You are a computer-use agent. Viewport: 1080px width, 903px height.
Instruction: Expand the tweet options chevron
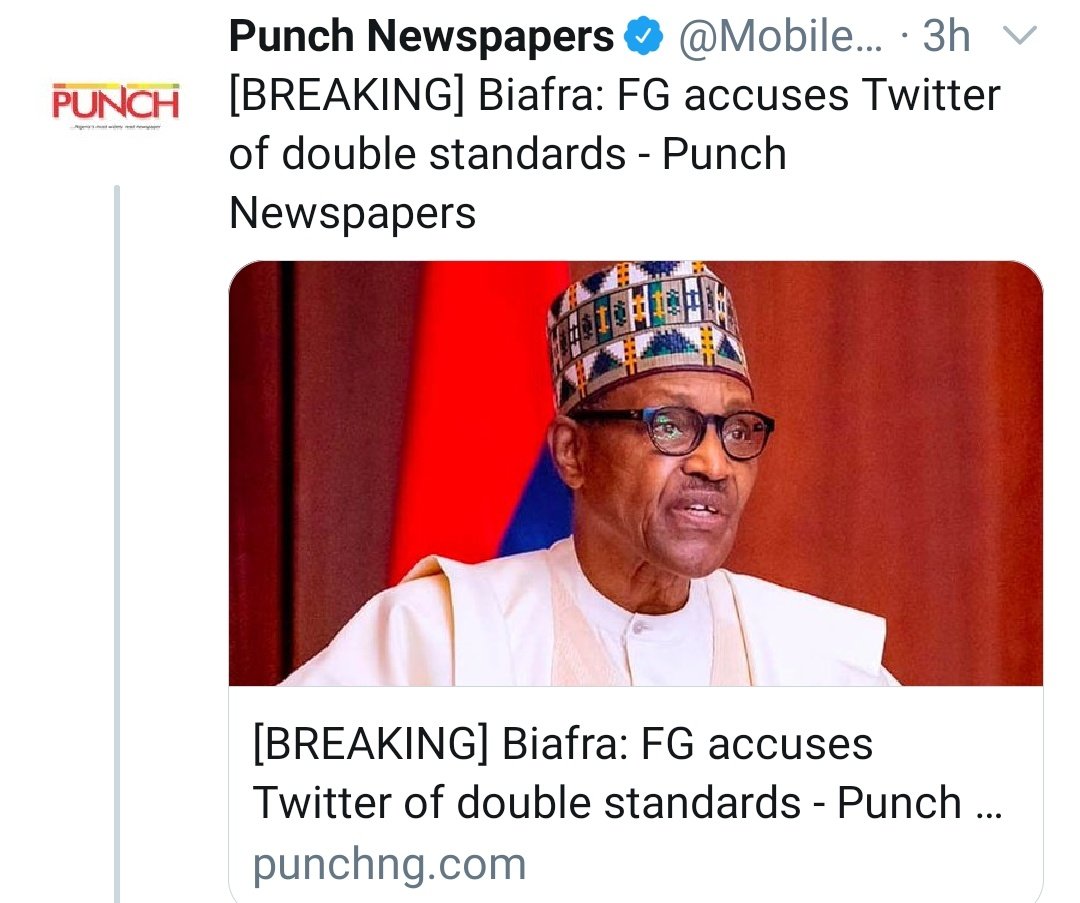(x=1019, y=34)
